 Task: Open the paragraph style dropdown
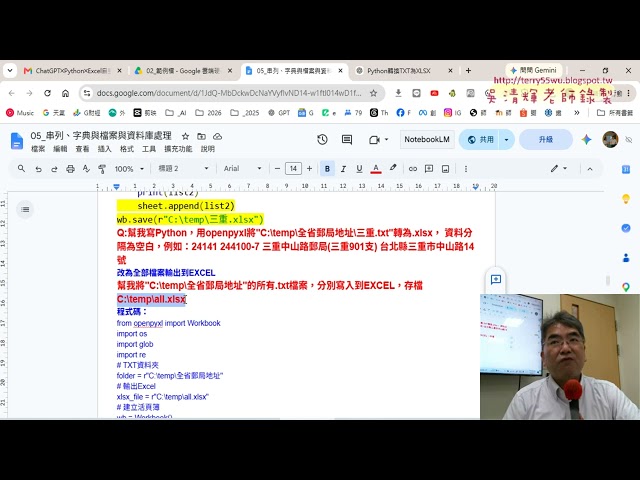click(x=183, y=169)
